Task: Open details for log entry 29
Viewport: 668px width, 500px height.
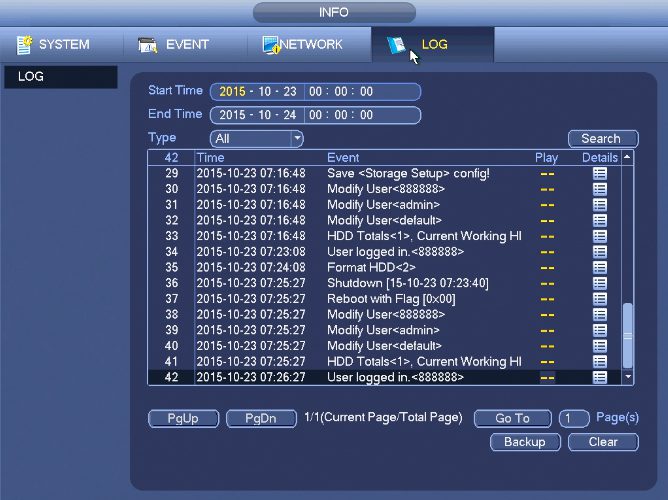Action: pyautogui.click(x=600, y=173)
